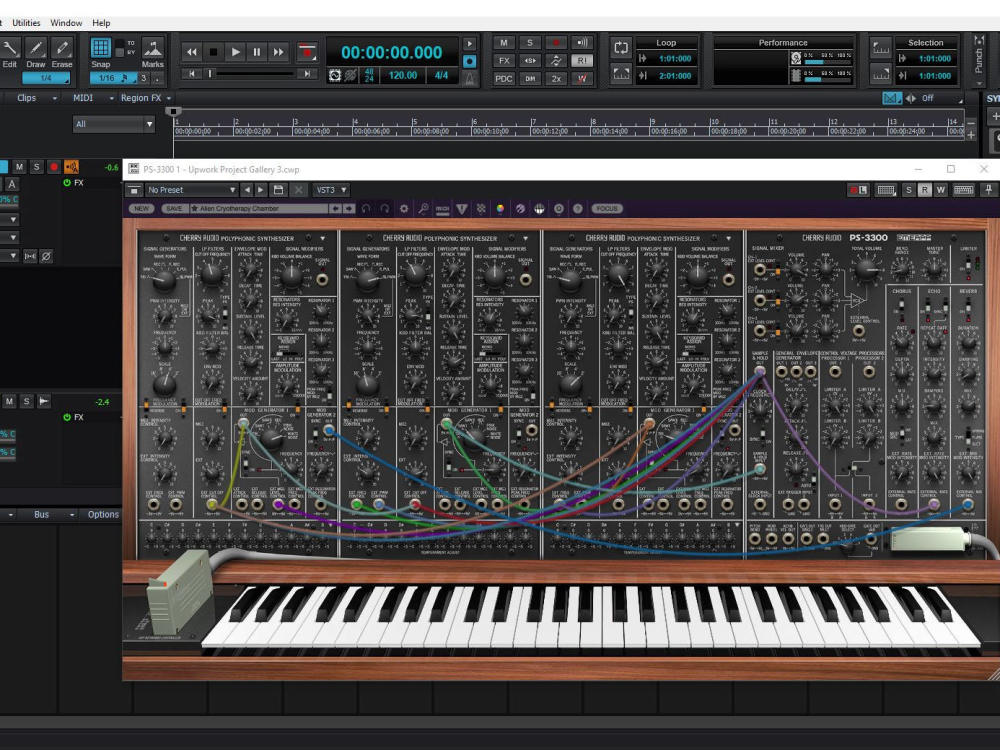Jump to the project end
This screenshot has height=750, width=1000.
tap(307, 74)
